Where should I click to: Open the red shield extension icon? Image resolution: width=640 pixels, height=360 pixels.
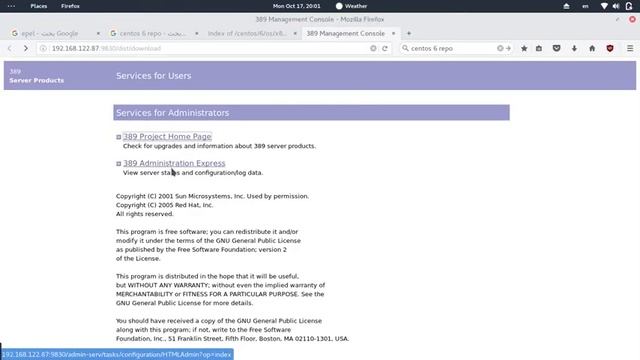[610, 48]
